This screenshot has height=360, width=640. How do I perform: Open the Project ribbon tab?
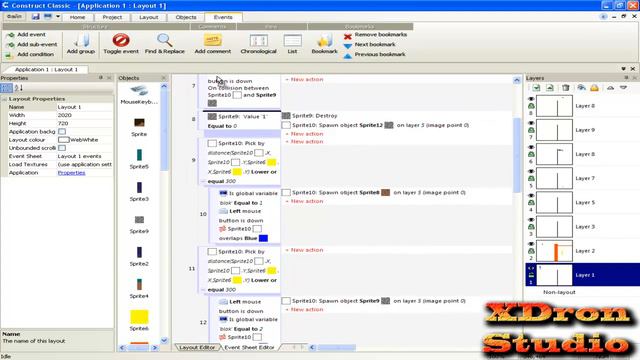point(112,17)
